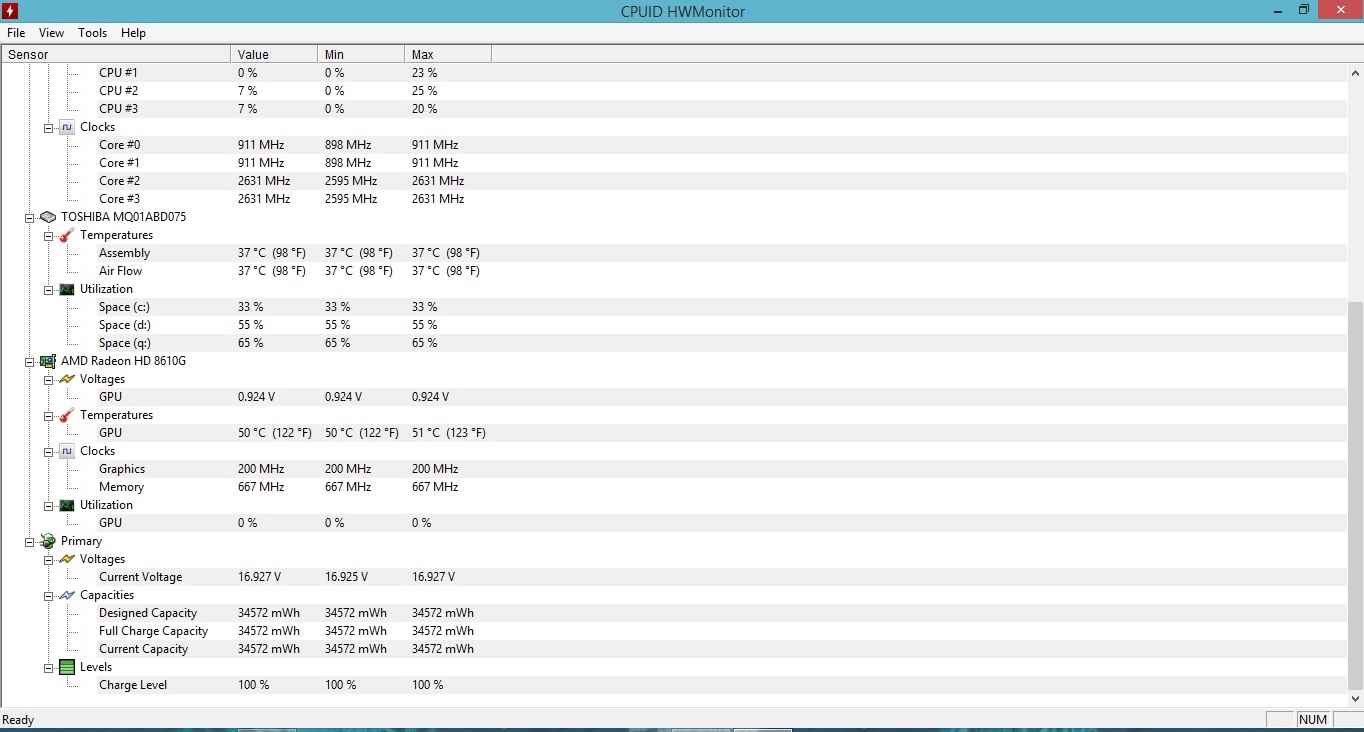Click the Primary battery icon
1364x732 pixels.
tap(48, 541)
